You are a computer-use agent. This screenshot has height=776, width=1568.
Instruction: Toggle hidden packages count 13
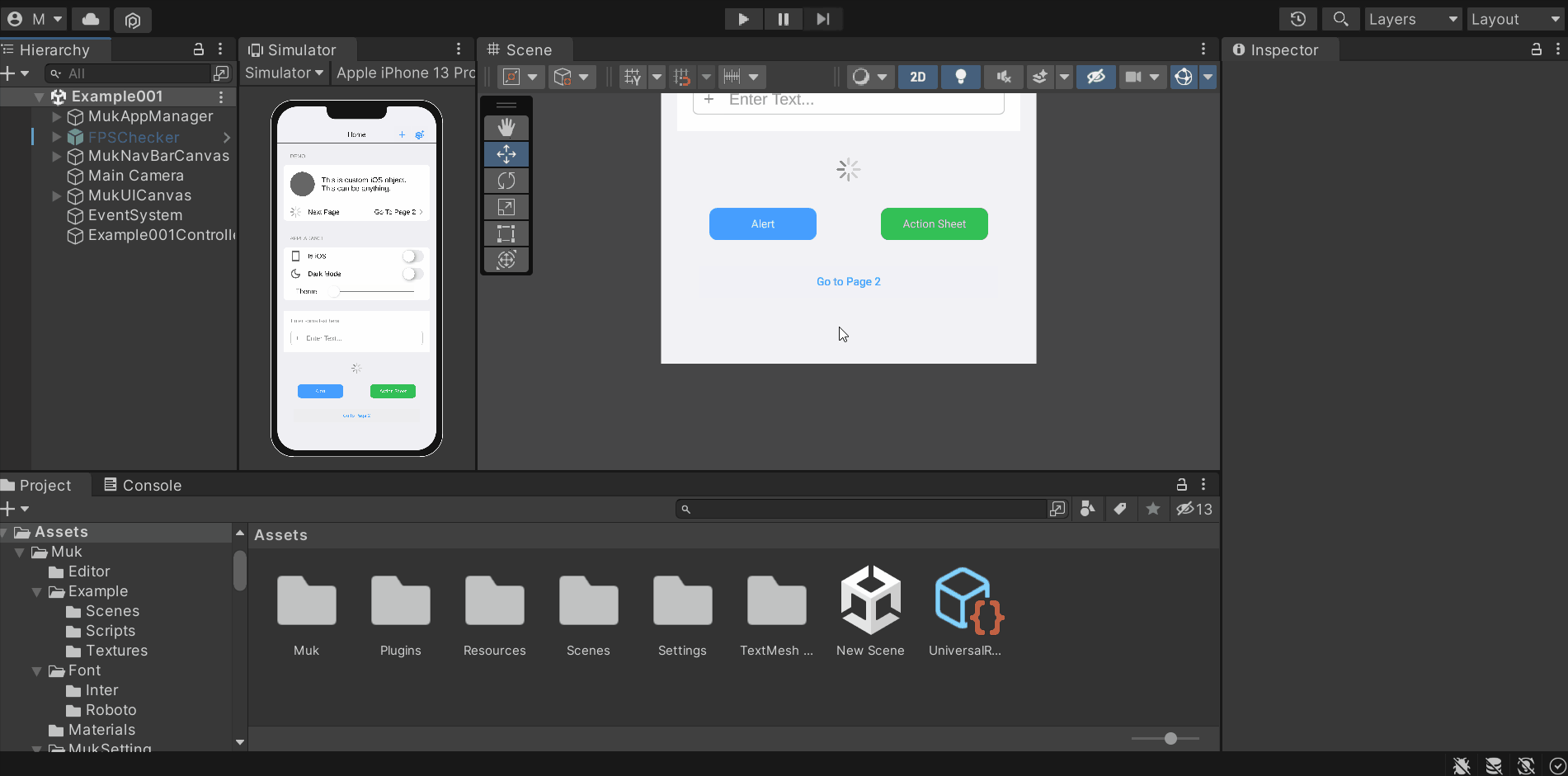[x=1194, y=509]
